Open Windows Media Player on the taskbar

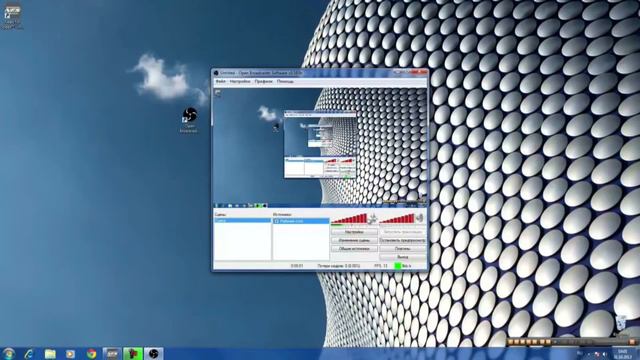[70, 354]
